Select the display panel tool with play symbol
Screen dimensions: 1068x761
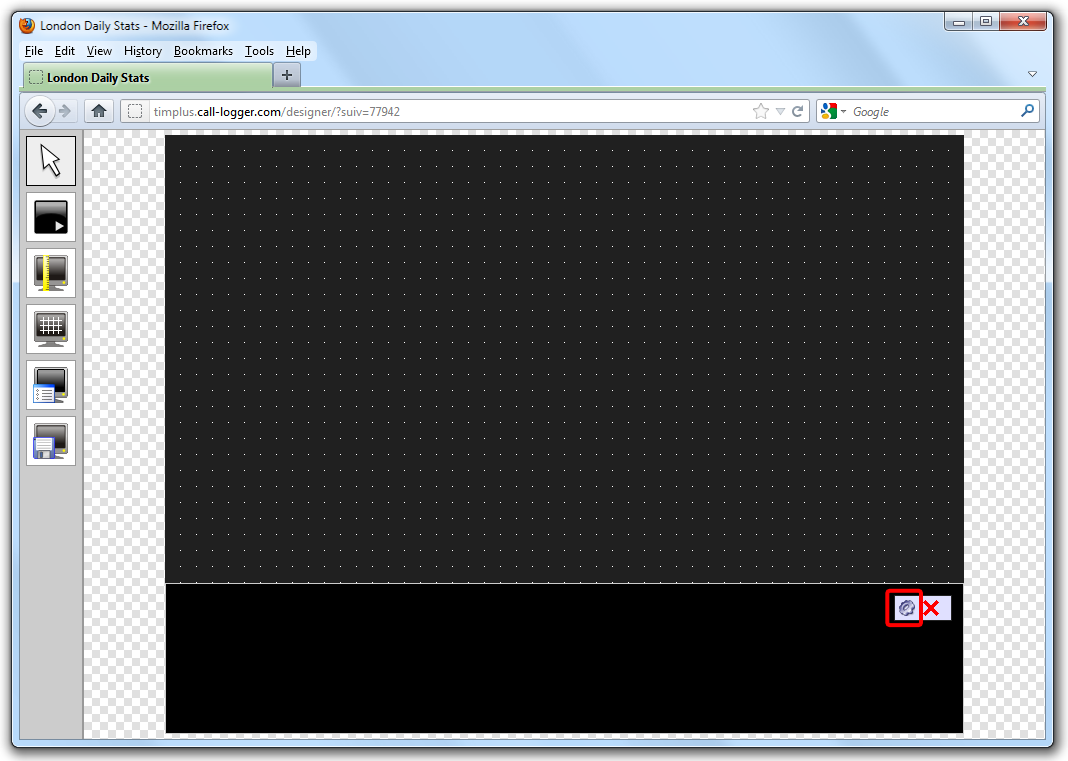click(51, 217)
